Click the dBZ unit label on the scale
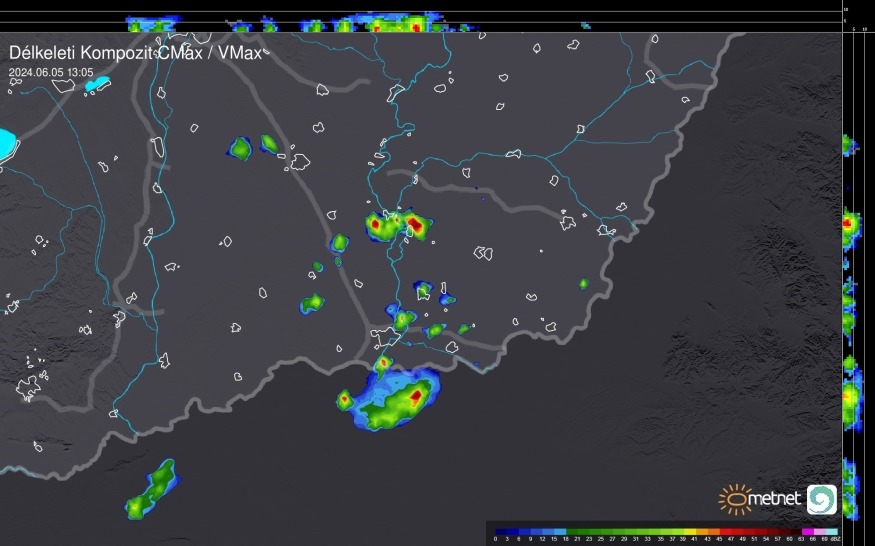The image size is (875, 546). 835,539
